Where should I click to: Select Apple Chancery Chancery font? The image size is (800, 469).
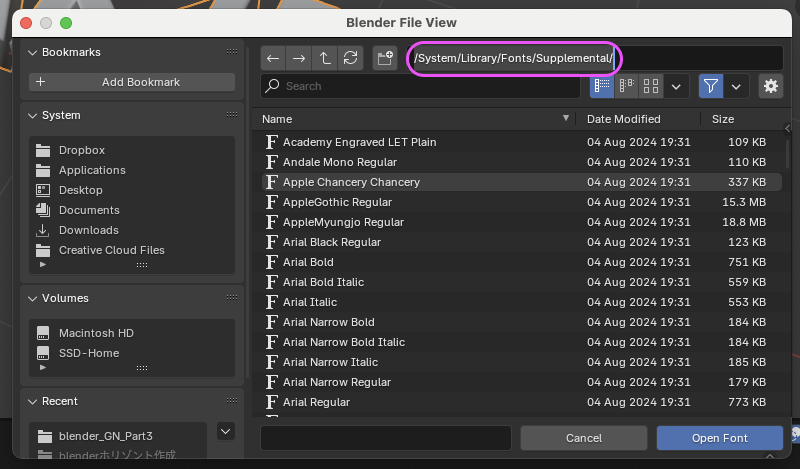point(521,182)
